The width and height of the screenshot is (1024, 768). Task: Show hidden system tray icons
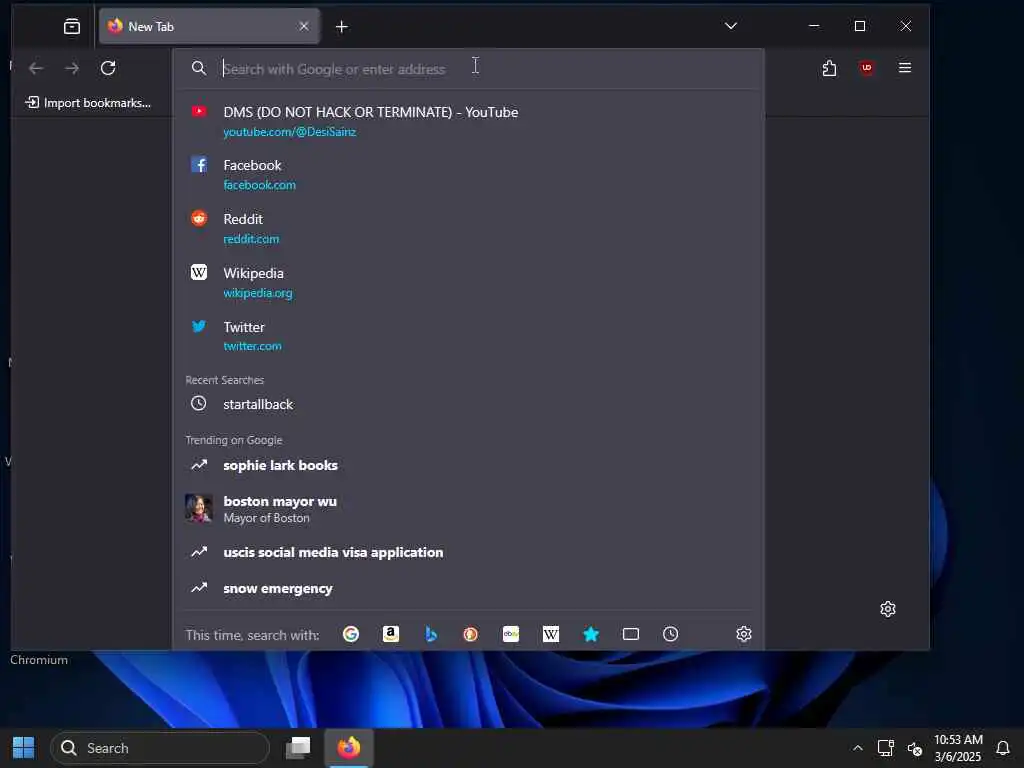click(x=857, y=748)
